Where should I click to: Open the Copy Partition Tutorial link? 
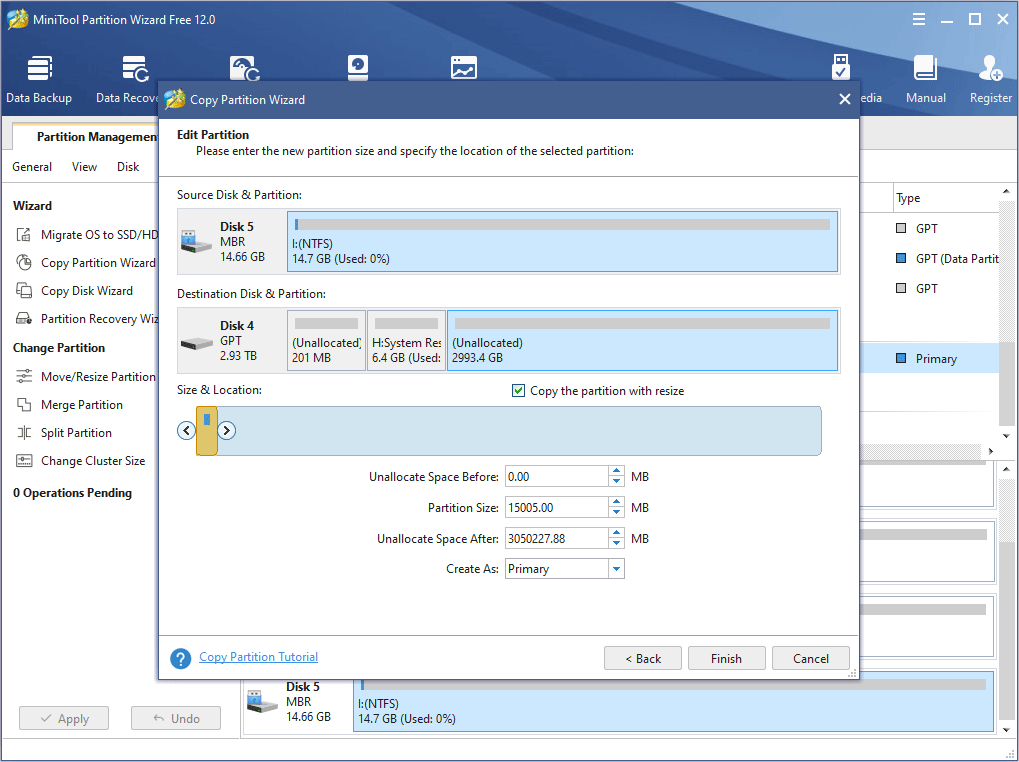(x=259, y=657)
